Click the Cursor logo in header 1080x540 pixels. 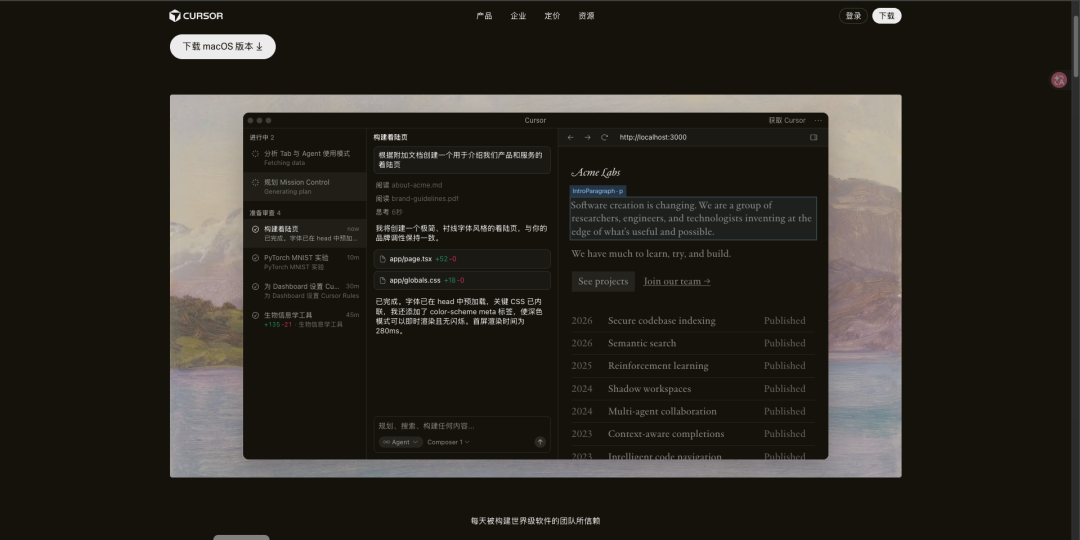coord(196,16)
